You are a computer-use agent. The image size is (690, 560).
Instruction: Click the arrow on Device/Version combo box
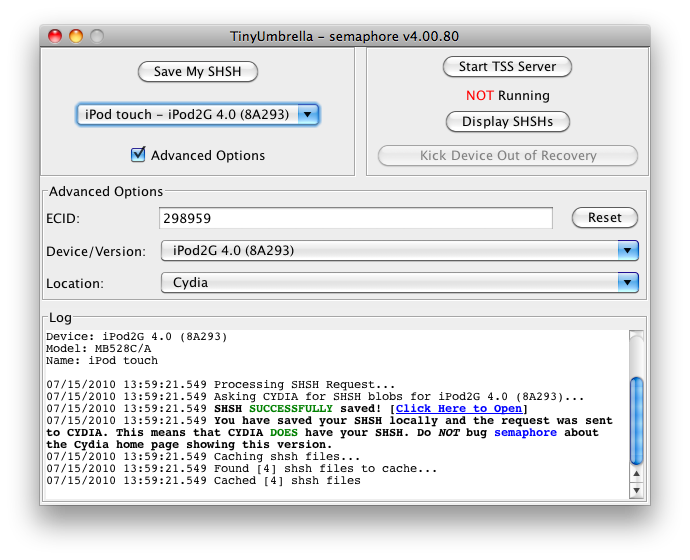628,250
